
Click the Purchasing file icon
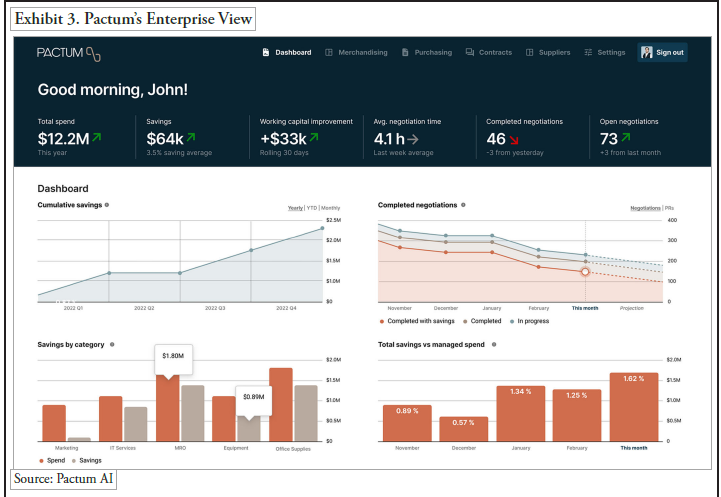tap(405, 52)
